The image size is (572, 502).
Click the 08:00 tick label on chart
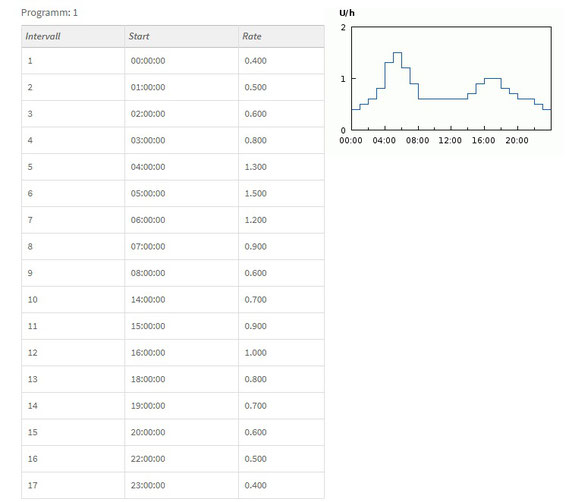[417, 140]
